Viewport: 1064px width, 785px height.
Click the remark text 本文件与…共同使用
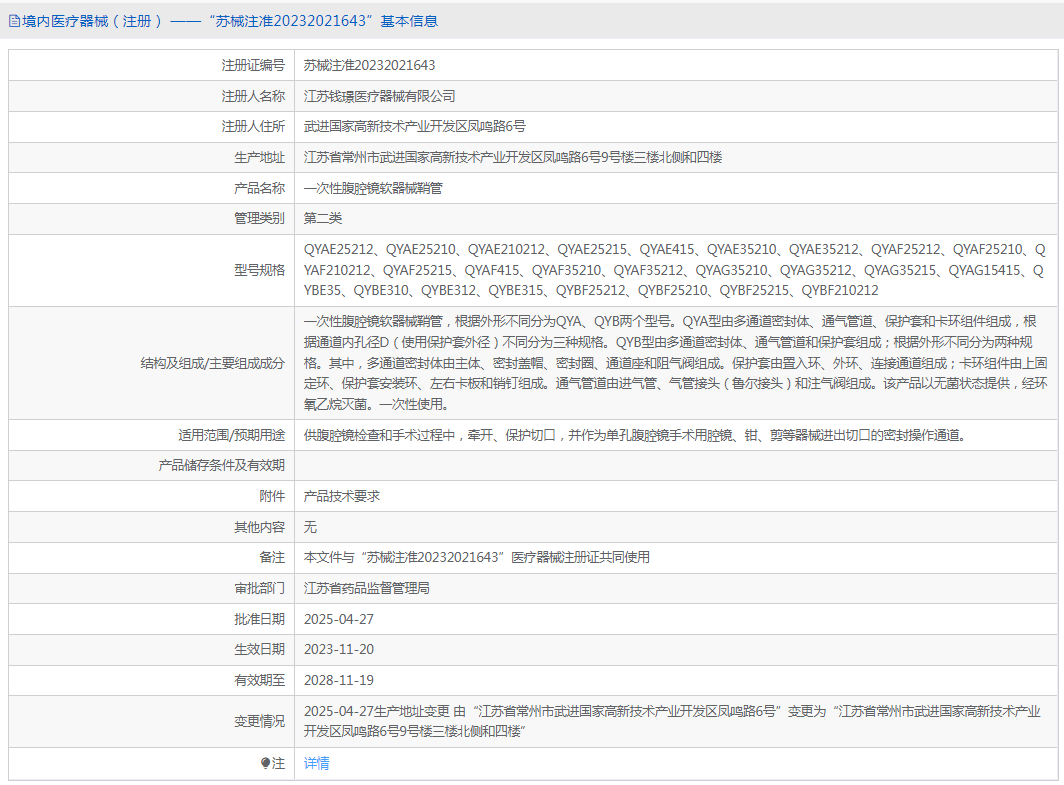[476, 557]
